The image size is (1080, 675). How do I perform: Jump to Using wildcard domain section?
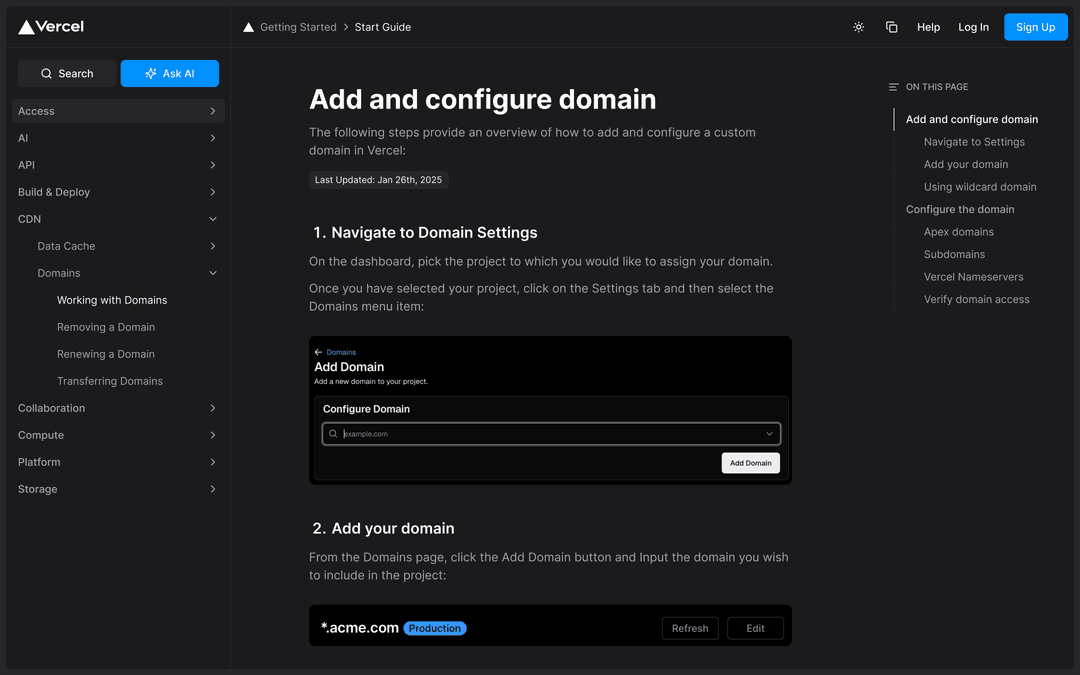pos(980,187)
